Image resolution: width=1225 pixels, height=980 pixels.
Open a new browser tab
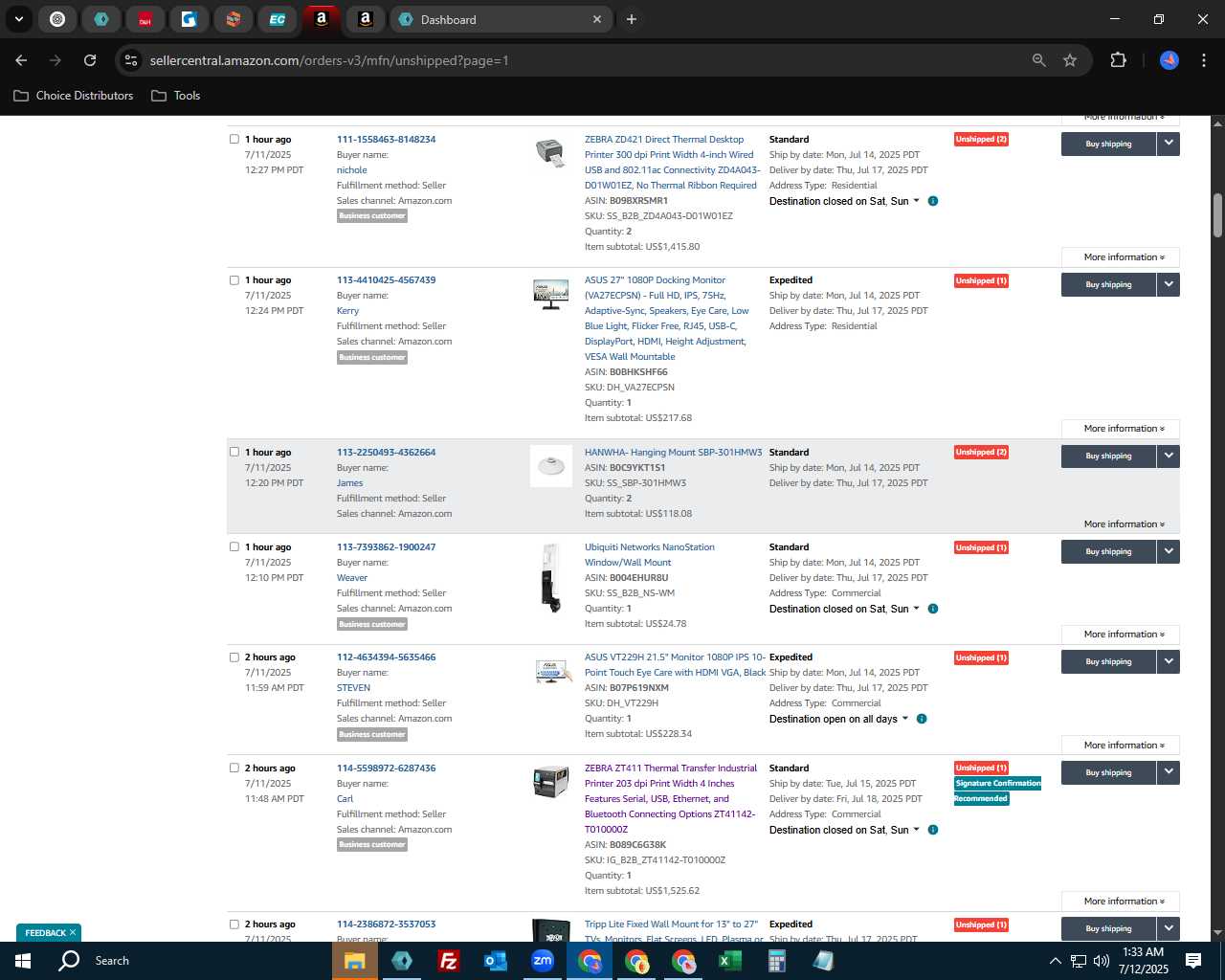(x=632, y=19)
